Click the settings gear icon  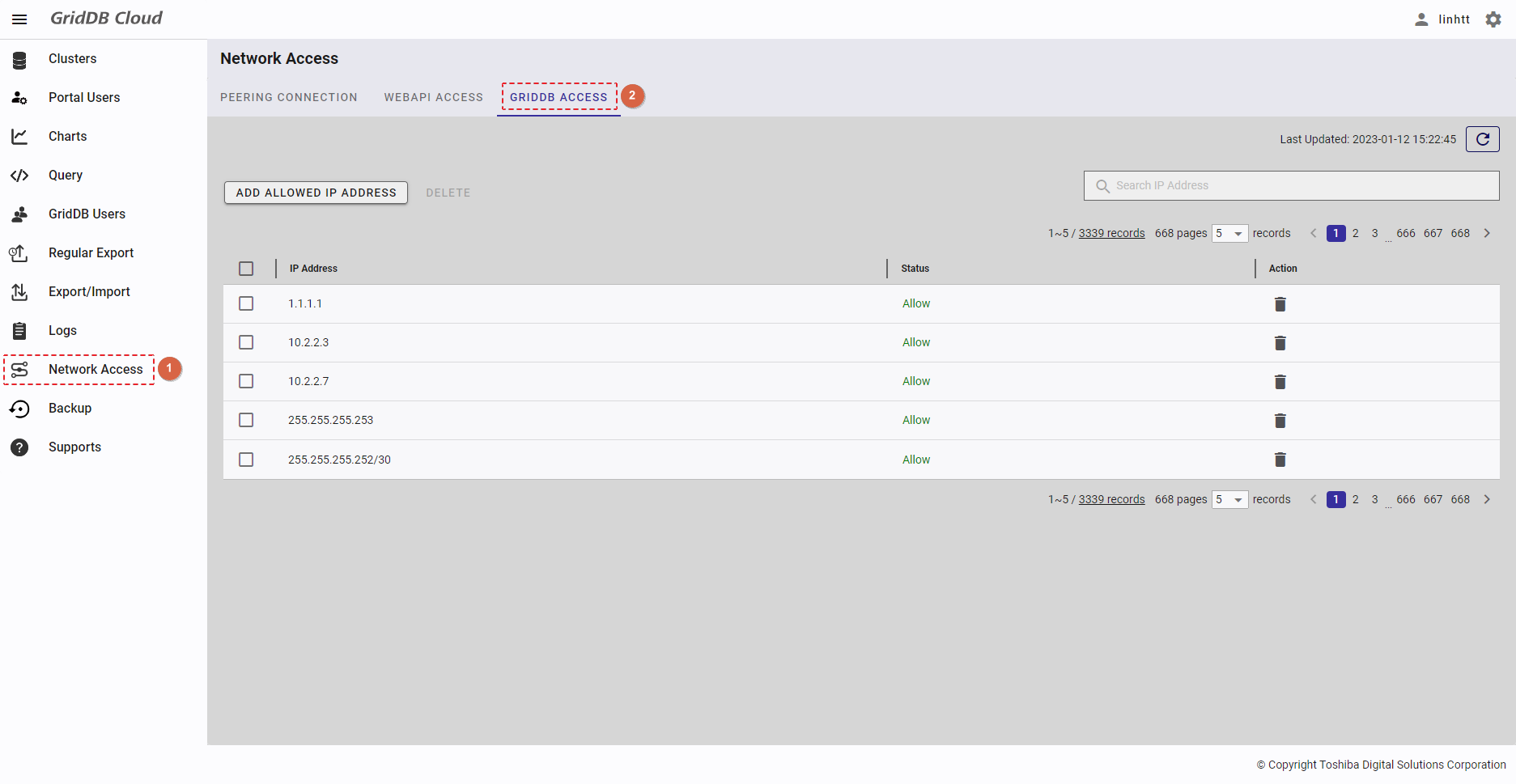pos(1493,19)
